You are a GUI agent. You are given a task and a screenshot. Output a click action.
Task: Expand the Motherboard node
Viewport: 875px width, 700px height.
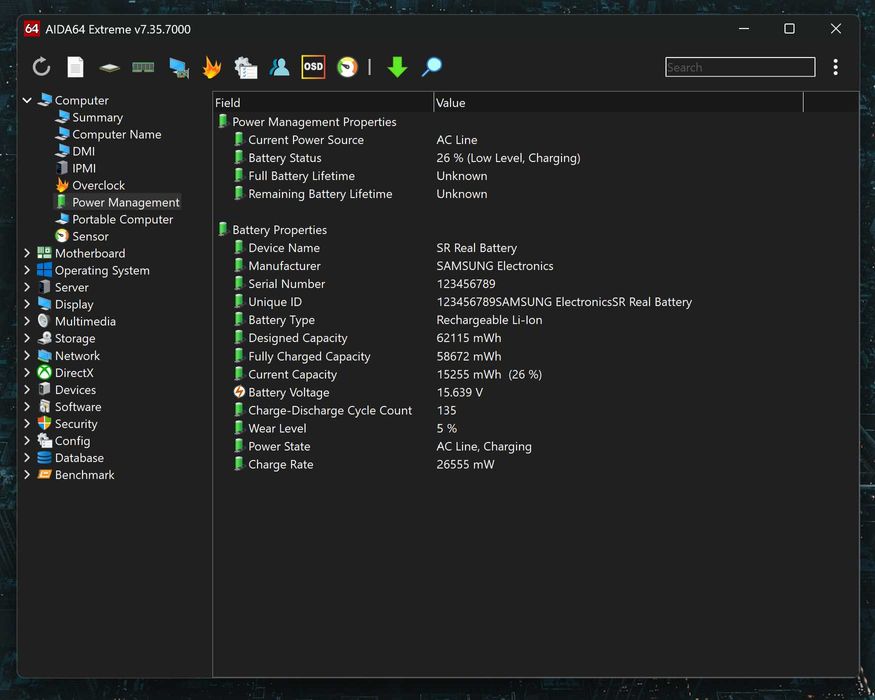pyautogui.click(x=27, y=253)
